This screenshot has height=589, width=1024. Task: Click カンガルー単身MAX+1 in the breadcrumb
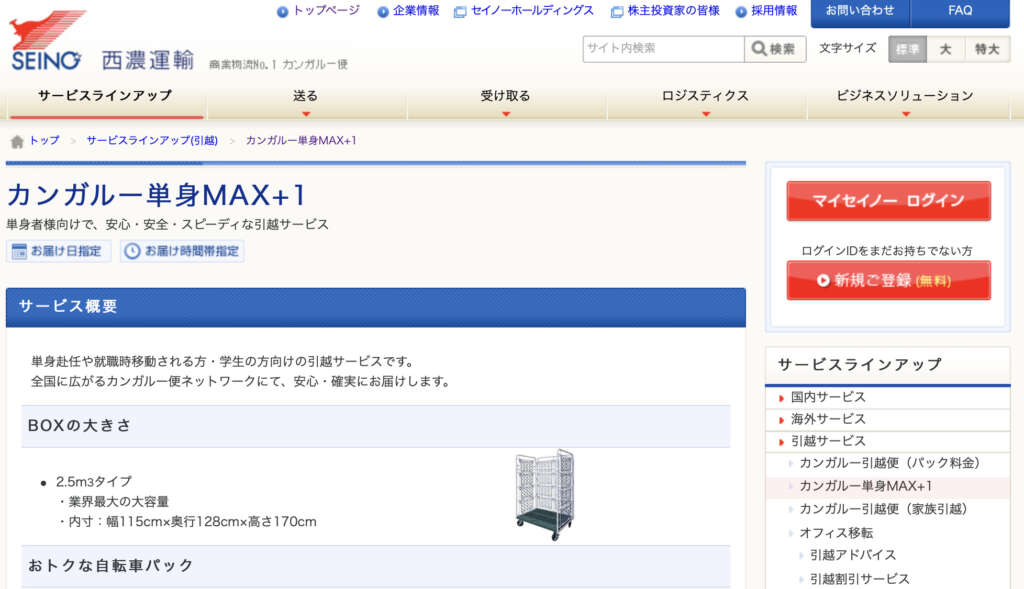(x=301, y=140)
